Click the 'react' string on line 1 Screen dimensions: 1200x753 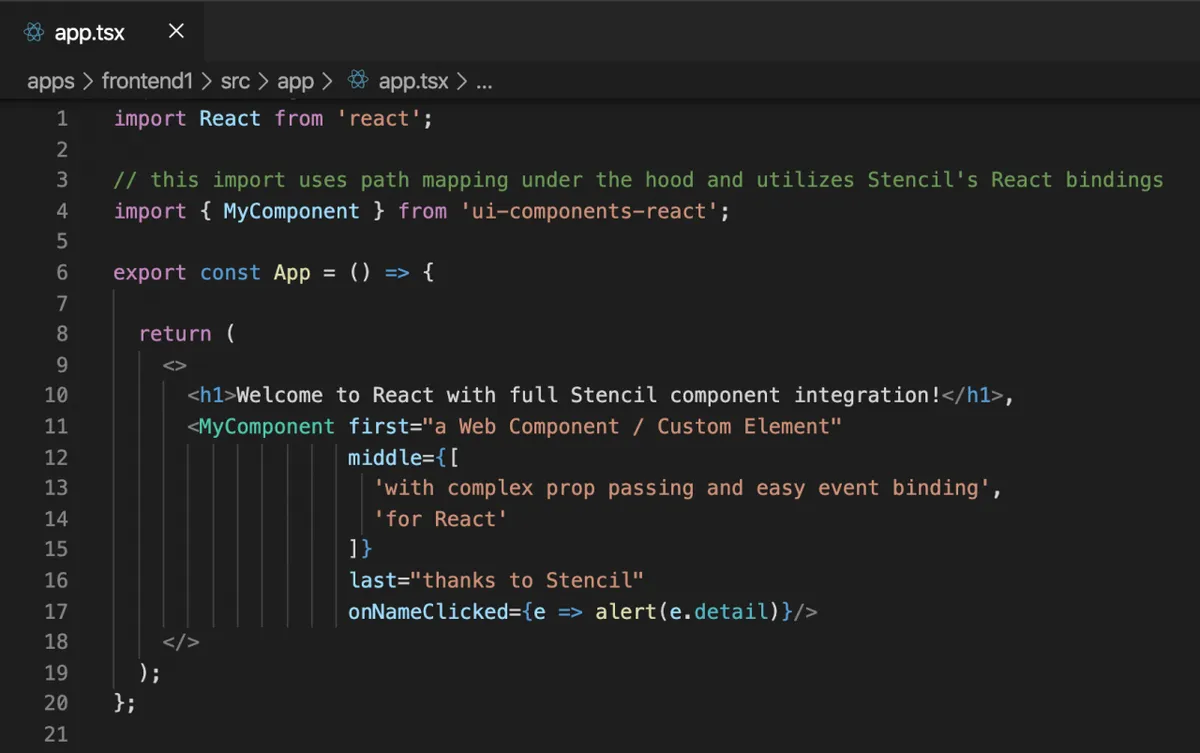[x=379, y=119]
